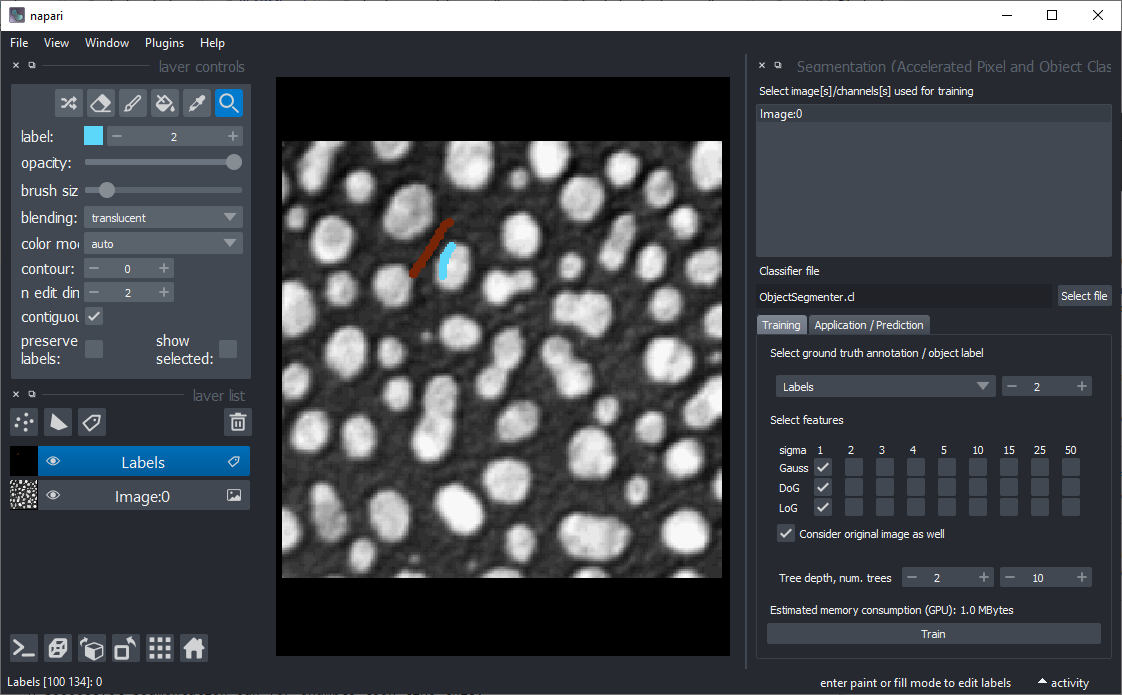This screenshot has width=1122, height=695.
Task: Delete the selected layer via trash icon
Action: point(237,422)
